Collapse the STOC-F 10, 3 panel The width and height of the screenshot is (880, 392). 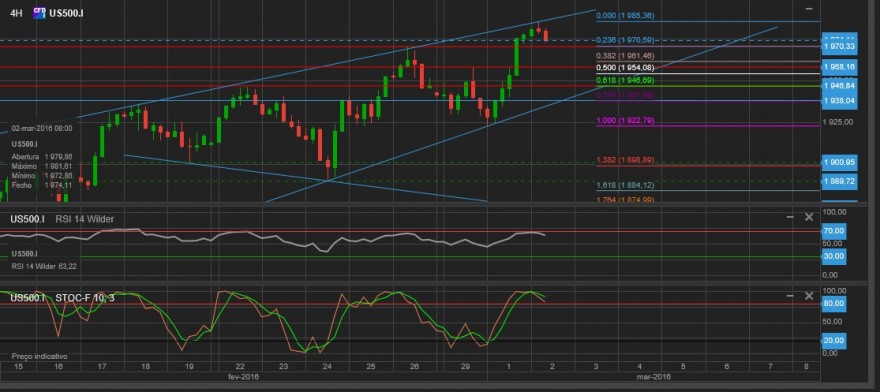tap(790, 295)
